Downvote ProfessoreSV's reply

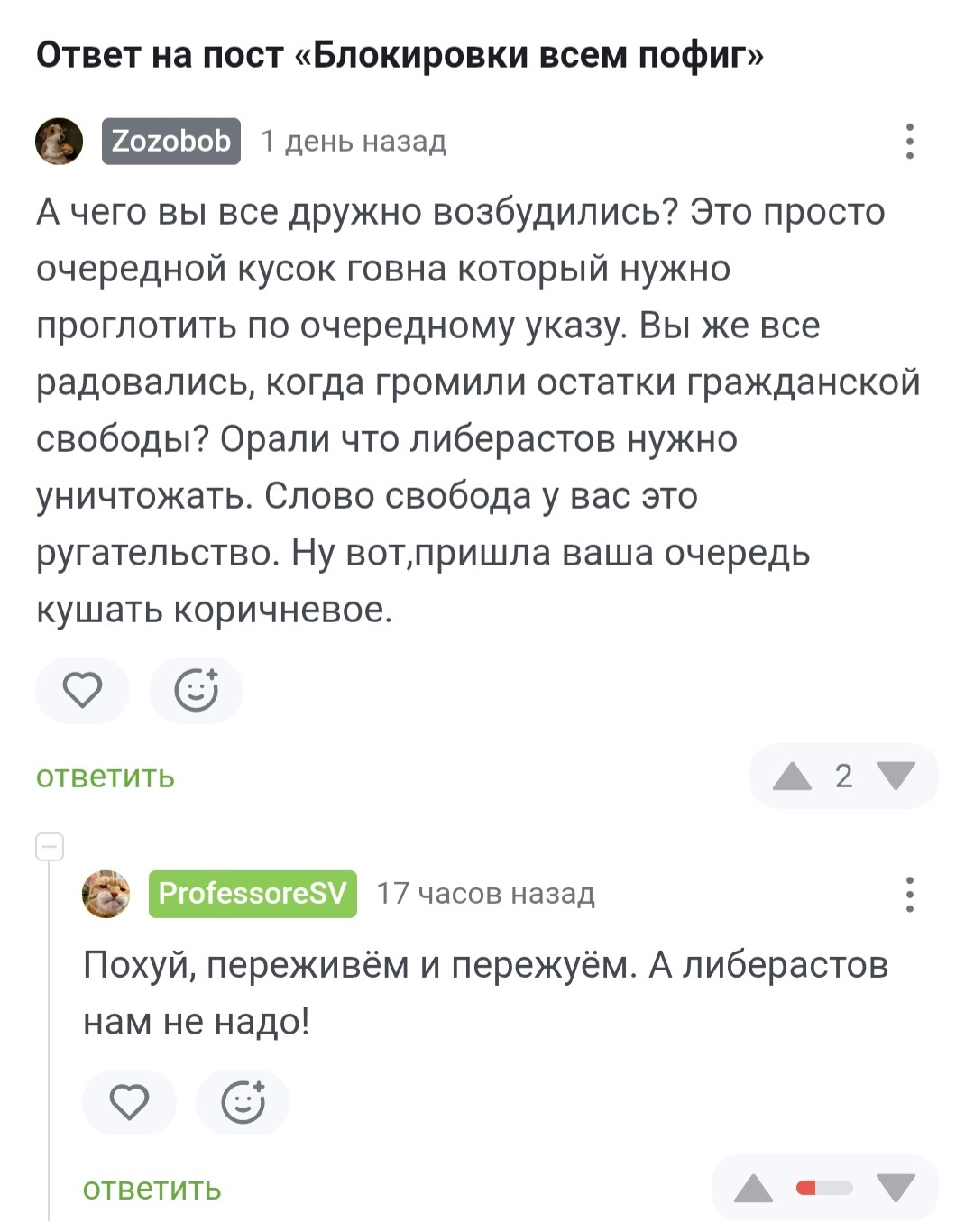point(896,1189)
